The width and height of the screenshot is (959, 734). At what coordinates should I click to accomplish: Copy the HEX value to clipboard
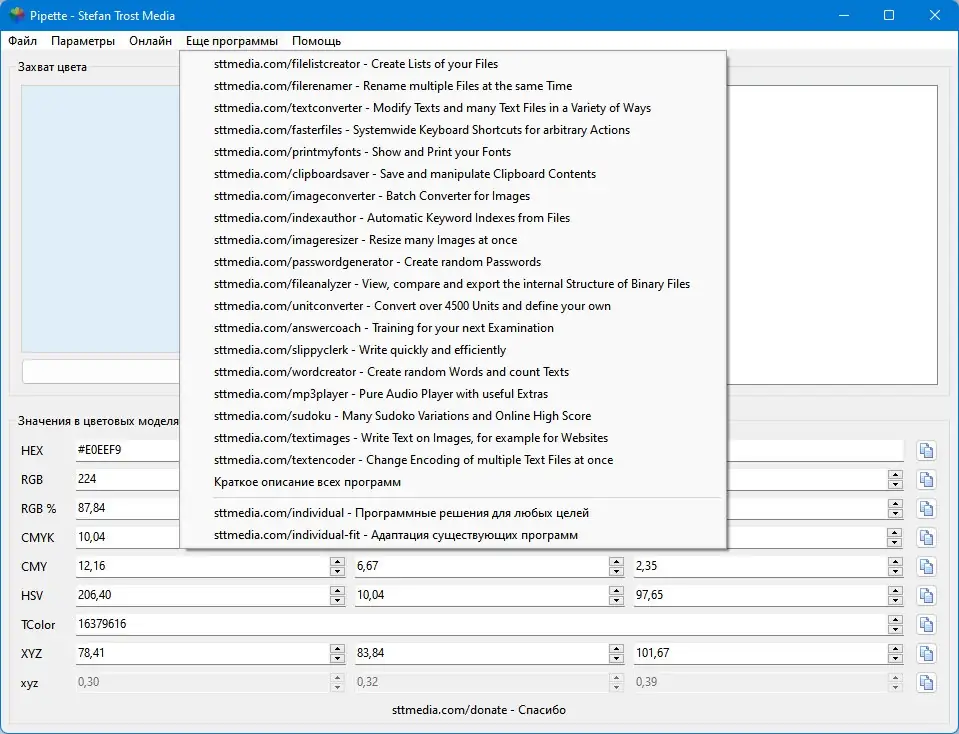[x=927, y=451]
